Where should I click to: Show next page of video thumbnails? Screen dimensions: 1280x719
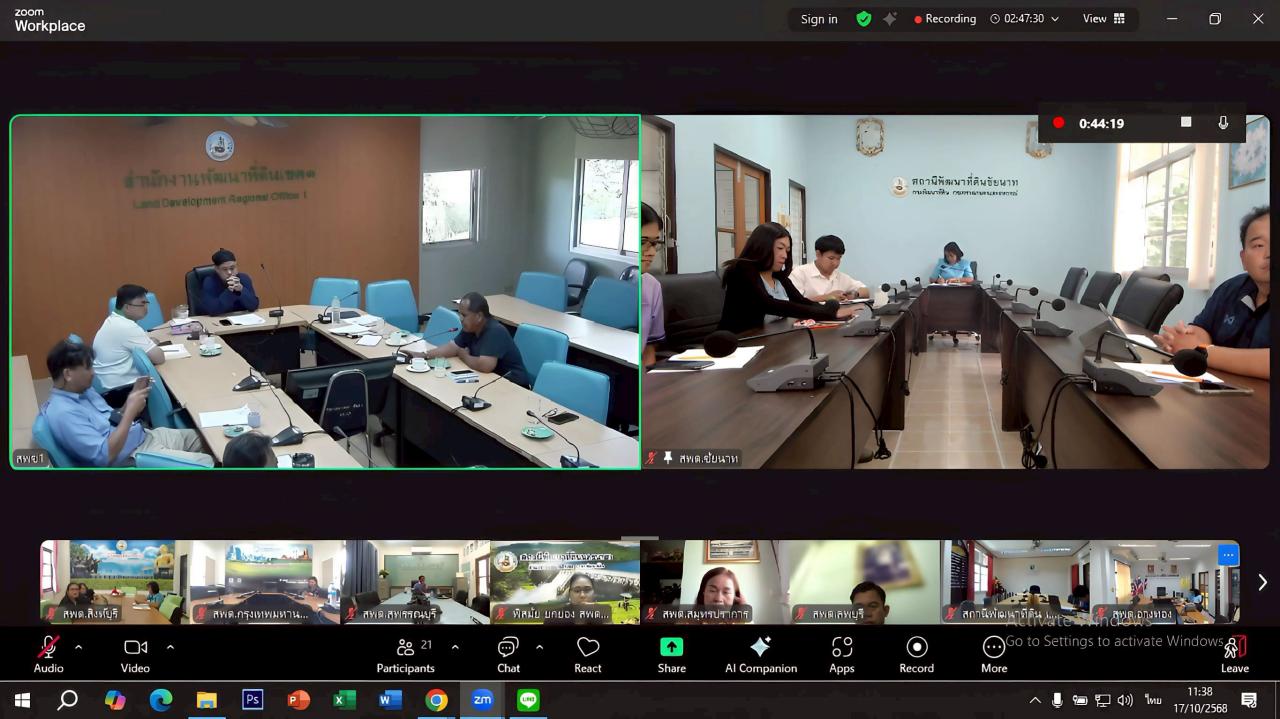coord(1262,582)
